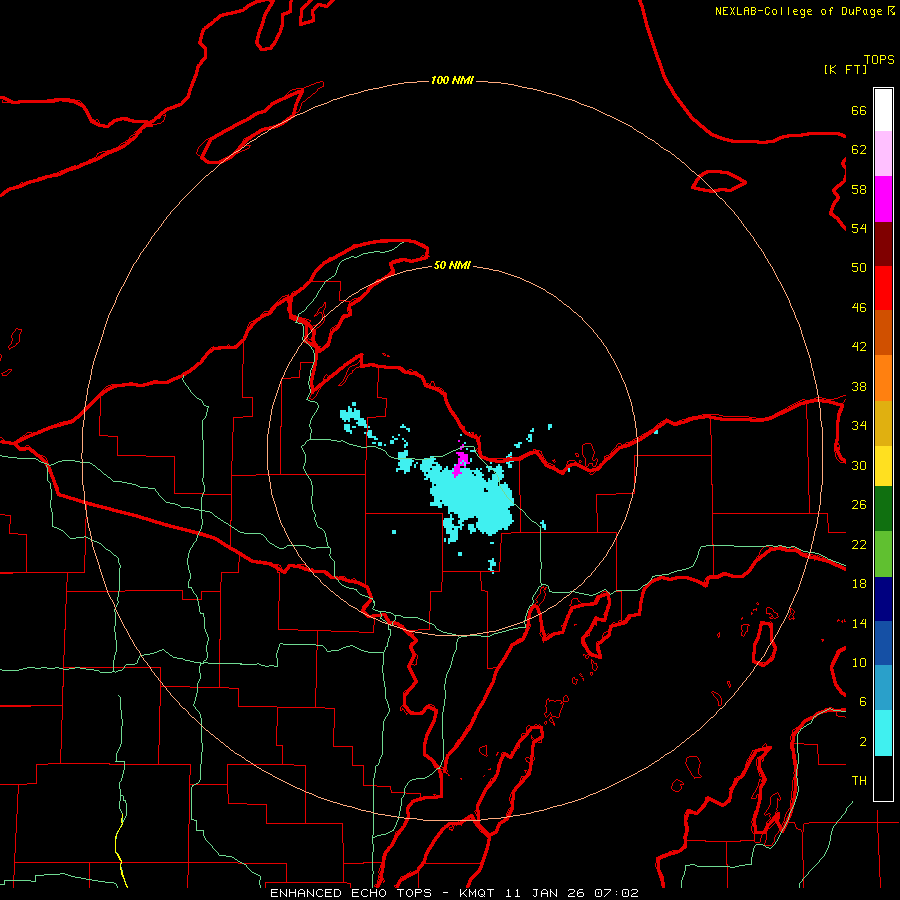
Task: Select the dark green legend swatch
Action: click(x=883, y=509)
